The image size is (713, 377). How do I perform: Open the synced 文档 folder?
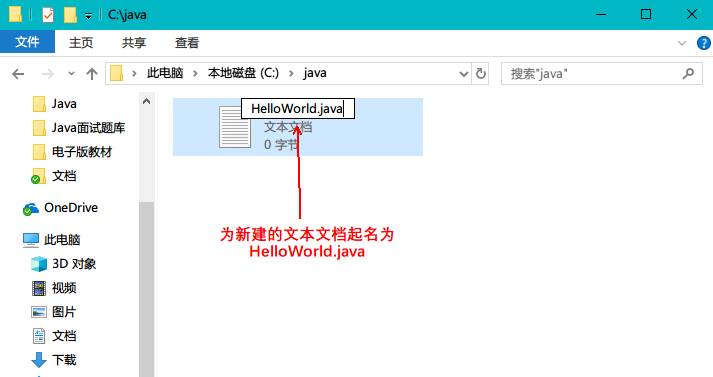click(64, 176)
